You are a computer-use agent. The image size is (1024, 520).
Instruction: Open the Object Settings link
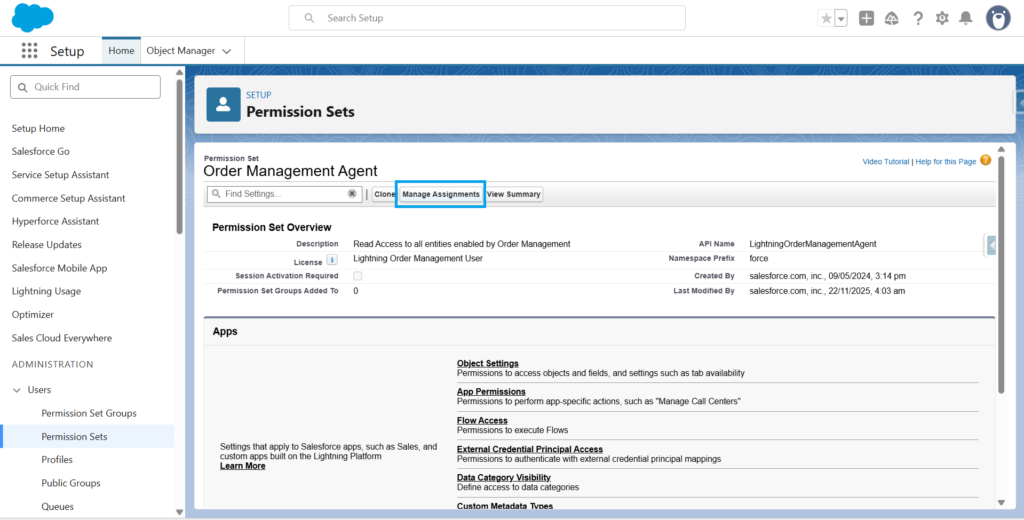(x=487, y=363)
